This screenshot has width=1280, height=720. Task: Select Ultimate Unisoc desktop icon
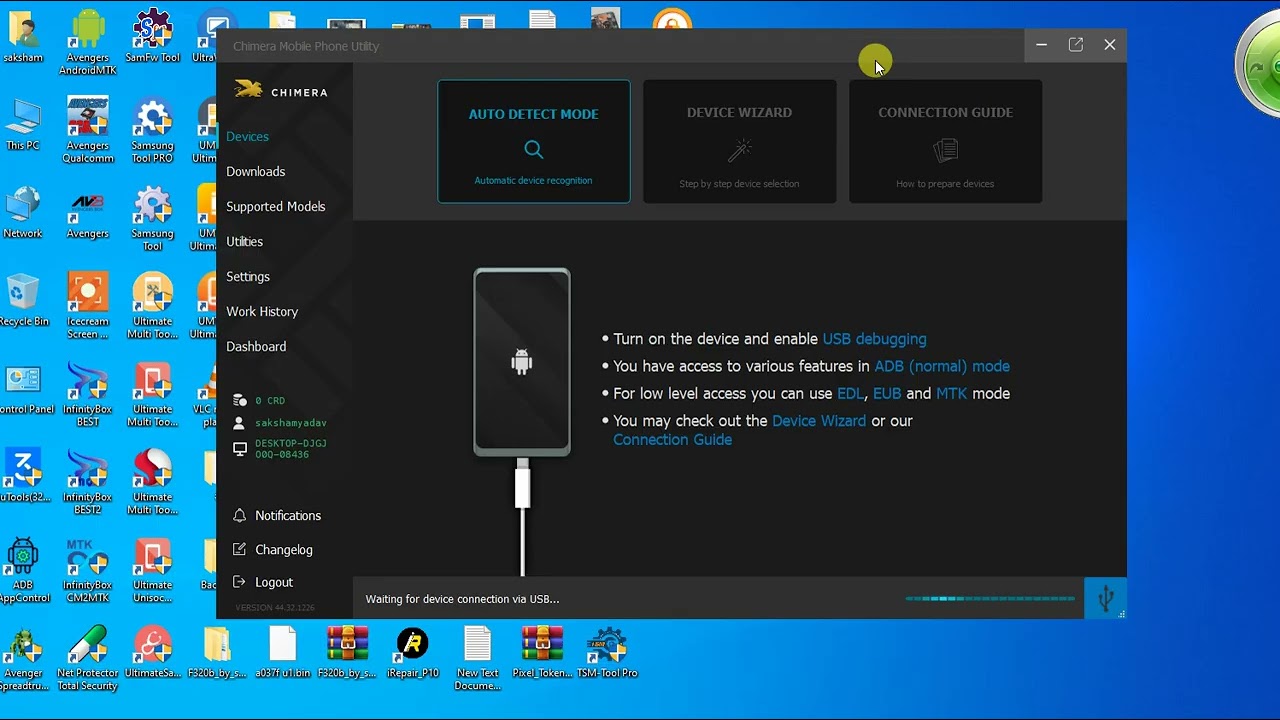[152, 570]
